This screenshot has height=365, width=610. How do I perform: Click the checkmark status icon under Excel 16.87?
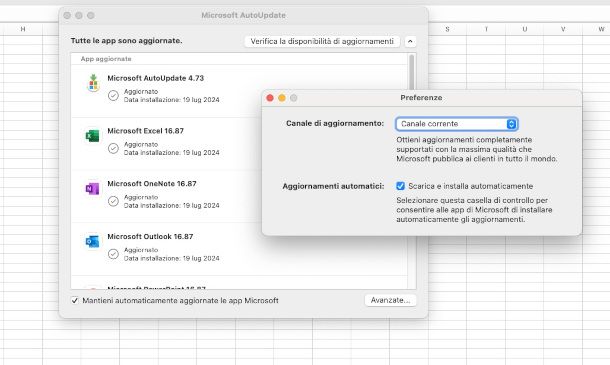(113, 148)
